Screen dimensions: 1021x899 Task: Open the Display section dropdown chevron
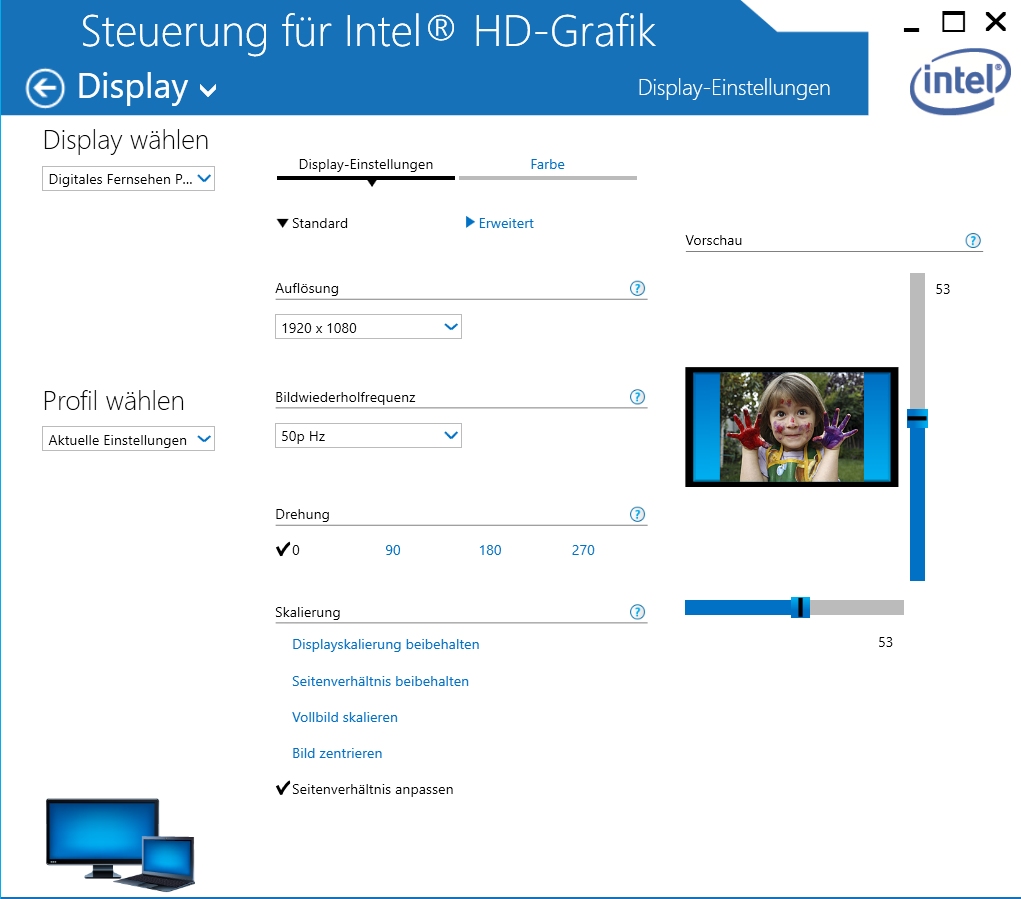pyautogui.click(x=208, y=90)
